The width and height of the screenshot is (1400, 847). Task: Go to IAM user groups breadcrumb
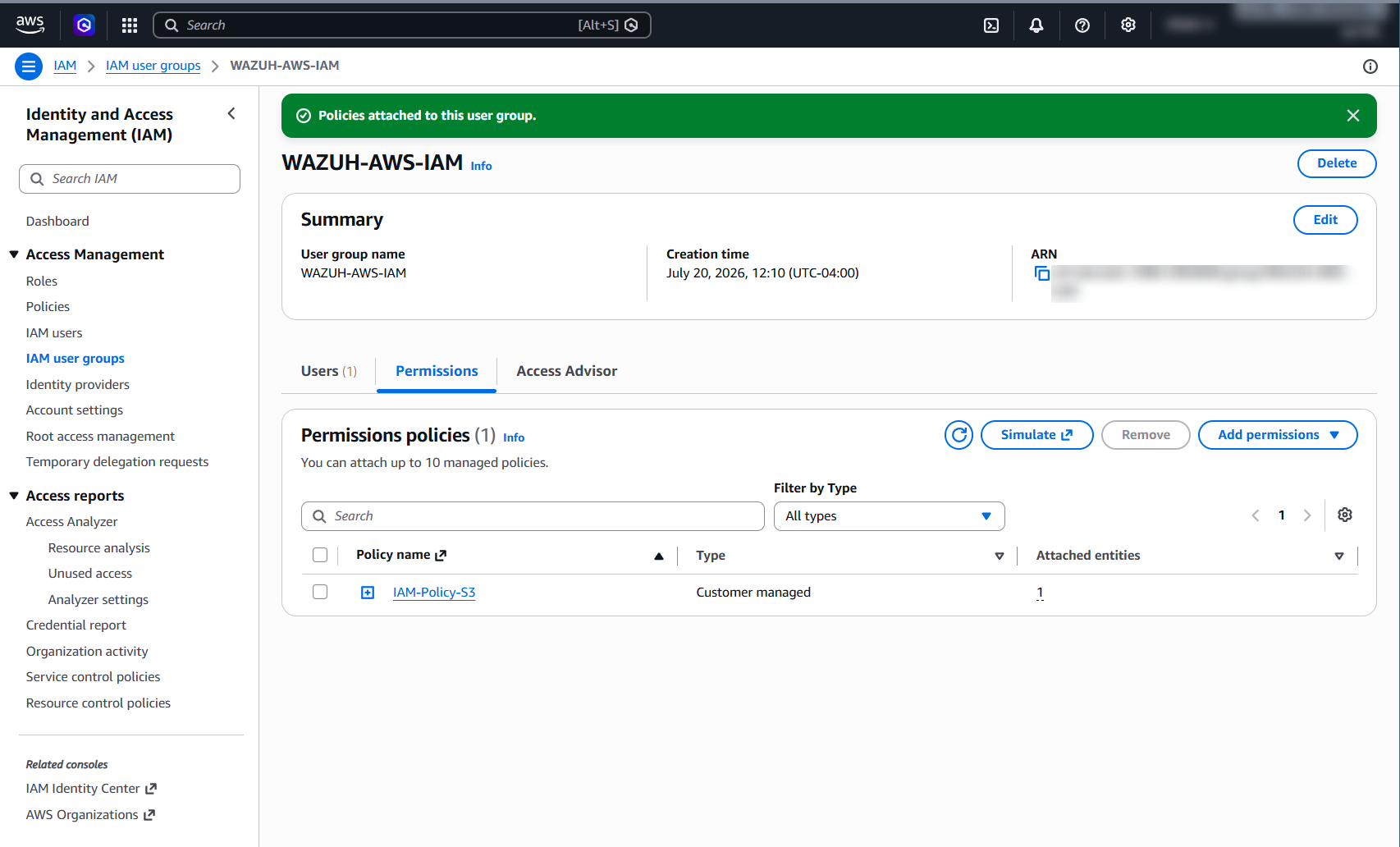pyautogui.click(x=153, y=66)
